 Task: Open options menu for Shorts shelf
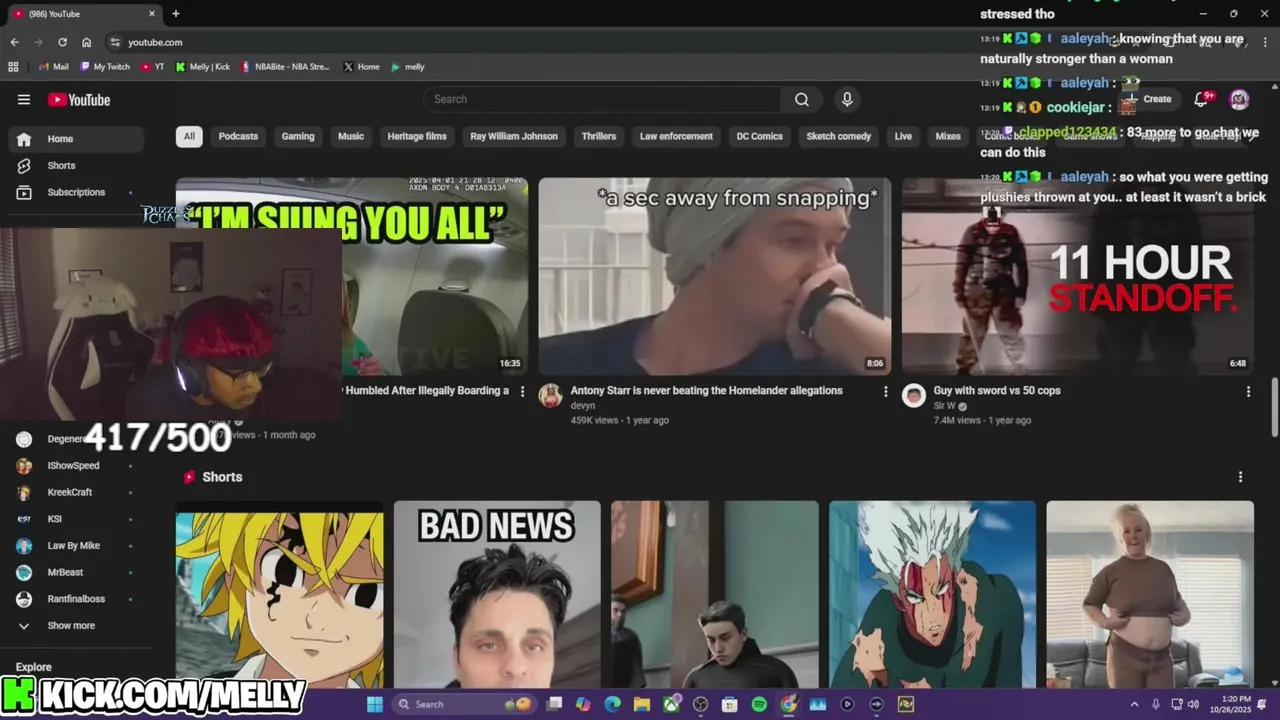1240,477
